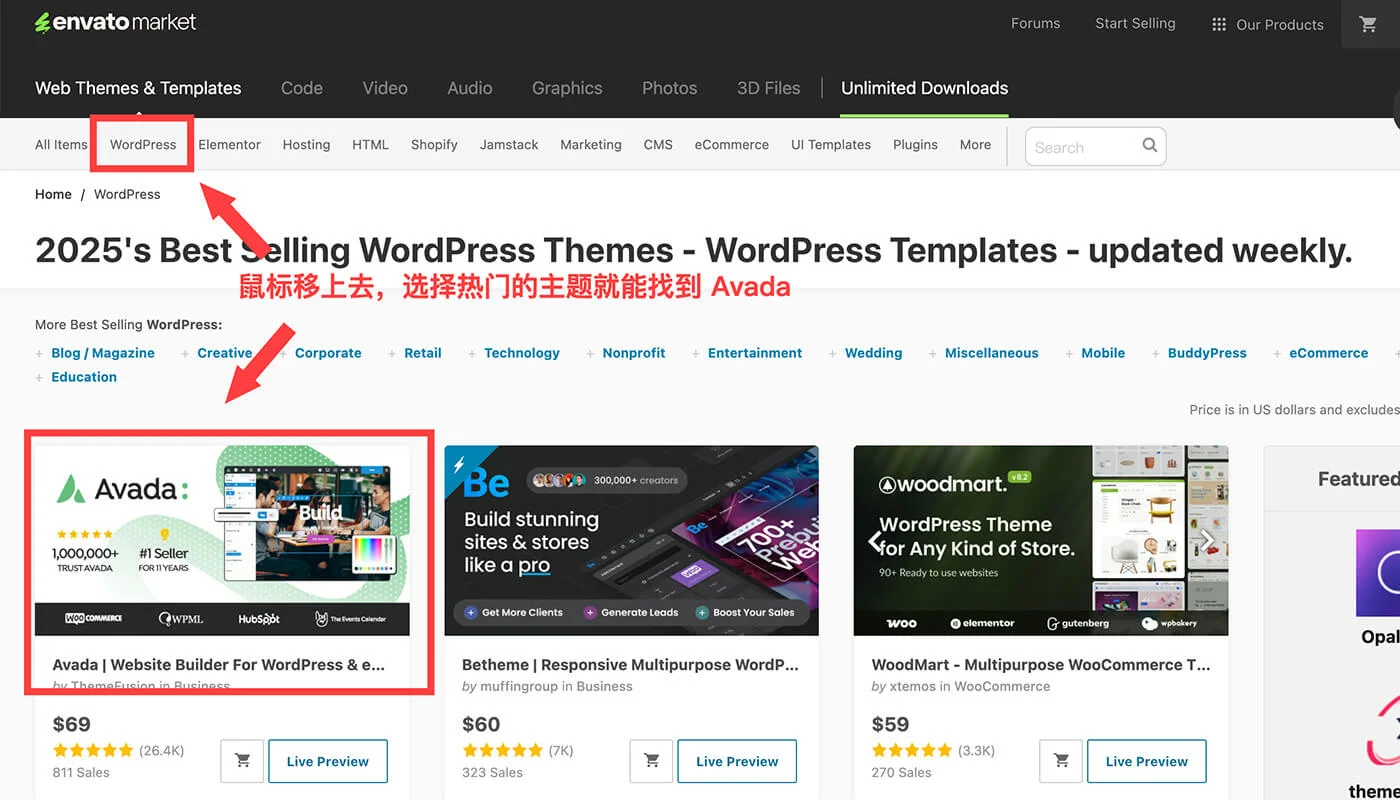The width and height of the screenshot is (1400, 800).
Task: Click the Envato Market logo
Action: pyautogui.click(x=116, y=22)
